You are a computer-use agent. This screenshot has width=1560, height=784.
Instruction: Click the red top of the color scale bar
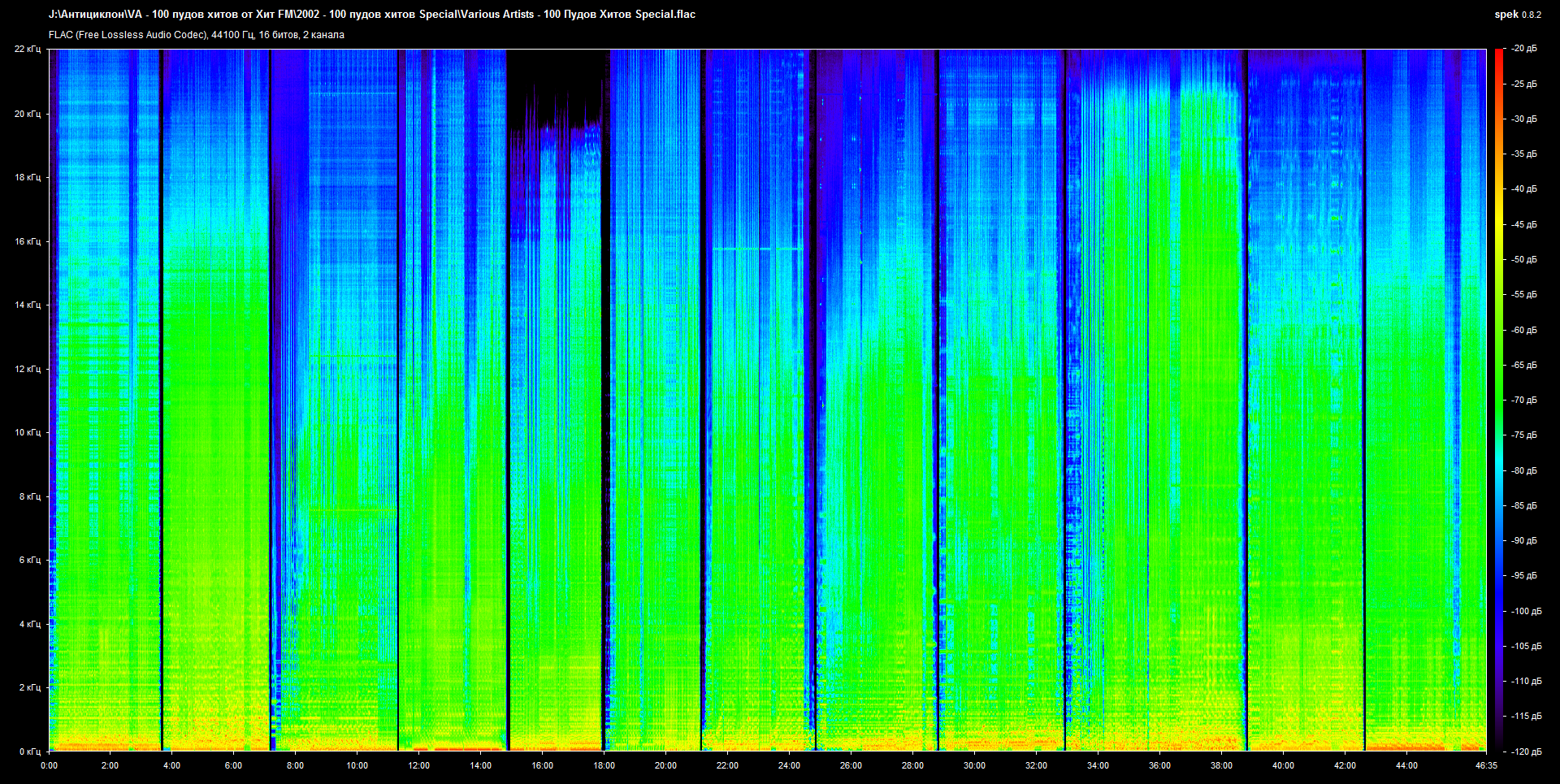click(1498, 54)
